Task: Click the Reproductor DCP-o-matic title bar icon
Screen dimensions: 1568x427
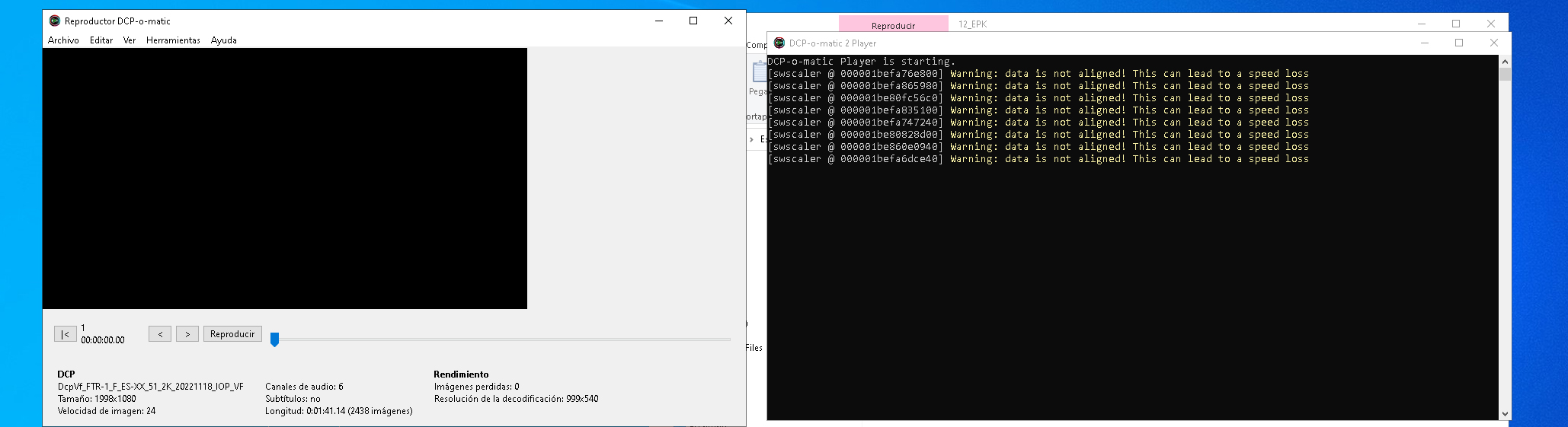Action: click(x=55, y=21)
